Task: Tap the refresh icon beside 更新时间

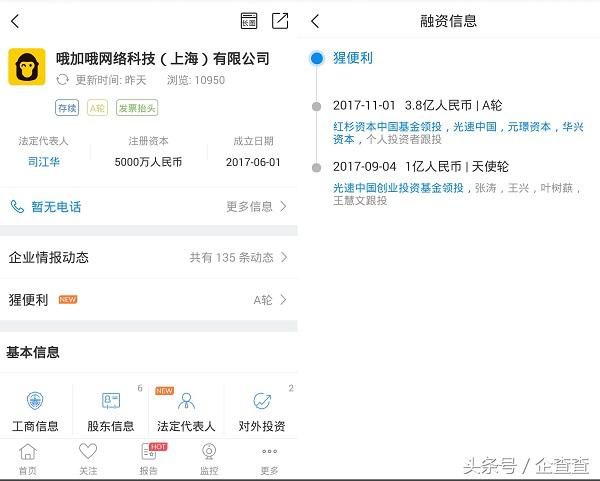Action: [62, 80]
